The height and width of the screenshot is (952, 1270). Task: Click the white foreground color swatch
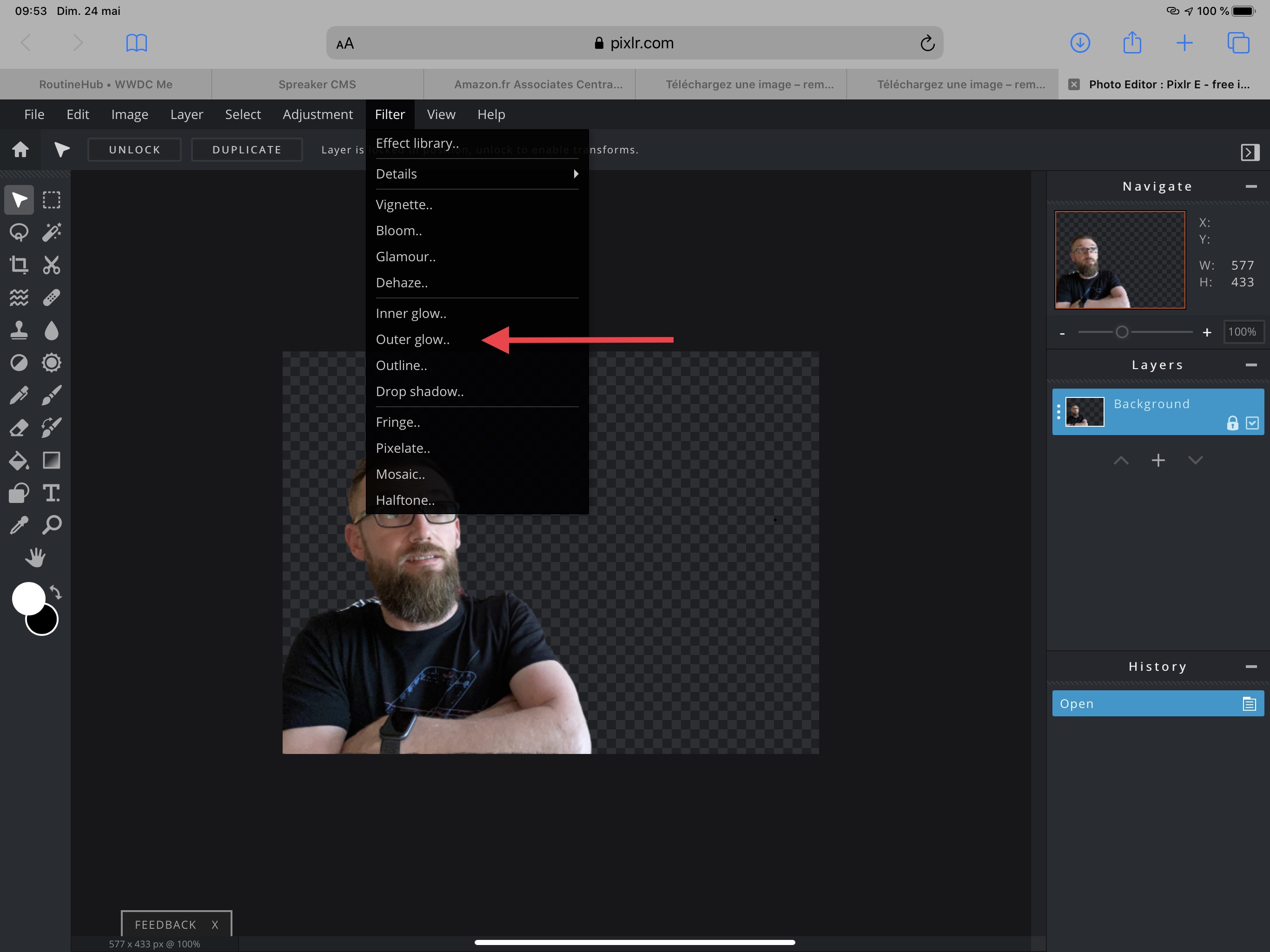click(28, 599)
